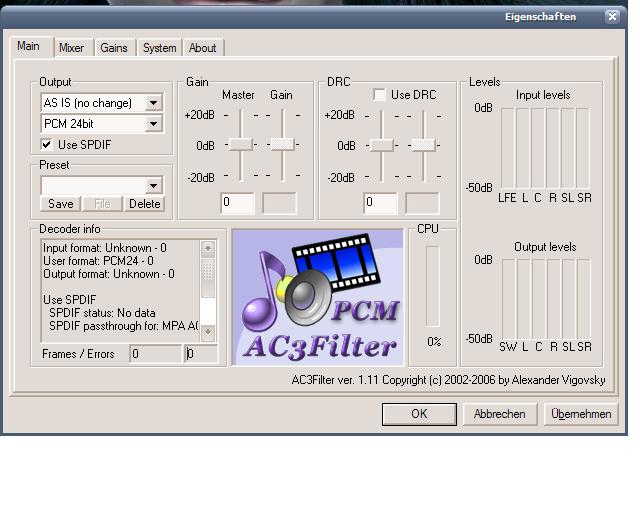Click 'User format: PCM24 - 0' line
This screenshot has width=640, height=512.
[x=98, y=261]
